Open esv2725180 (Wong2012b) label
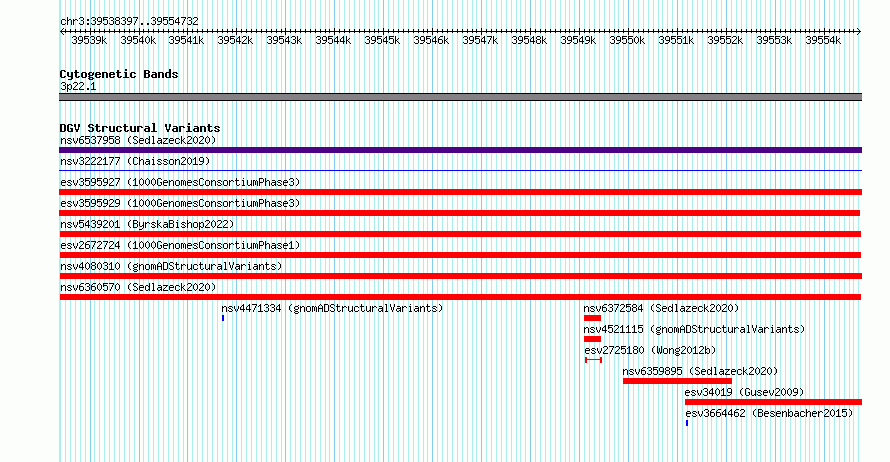 coord(650,350)
